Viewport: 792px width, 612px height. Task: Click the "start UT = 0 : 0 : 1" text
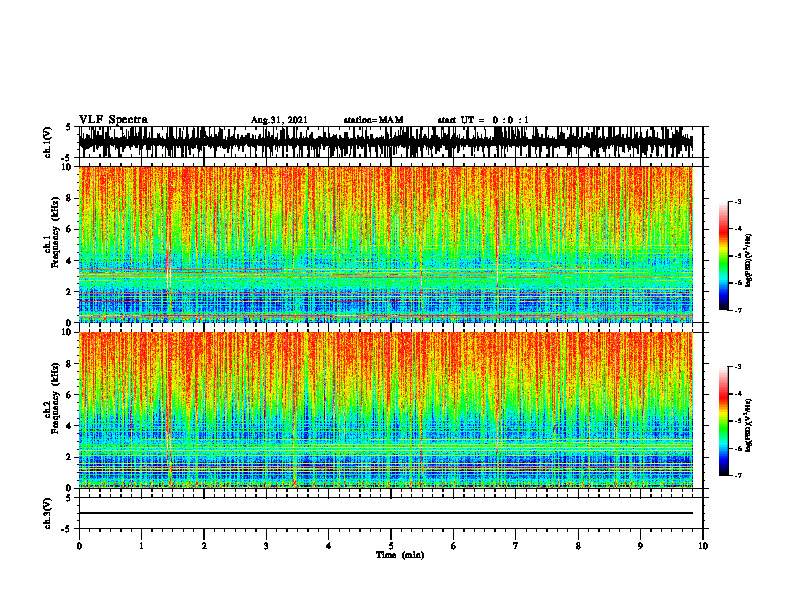point(483,120)
